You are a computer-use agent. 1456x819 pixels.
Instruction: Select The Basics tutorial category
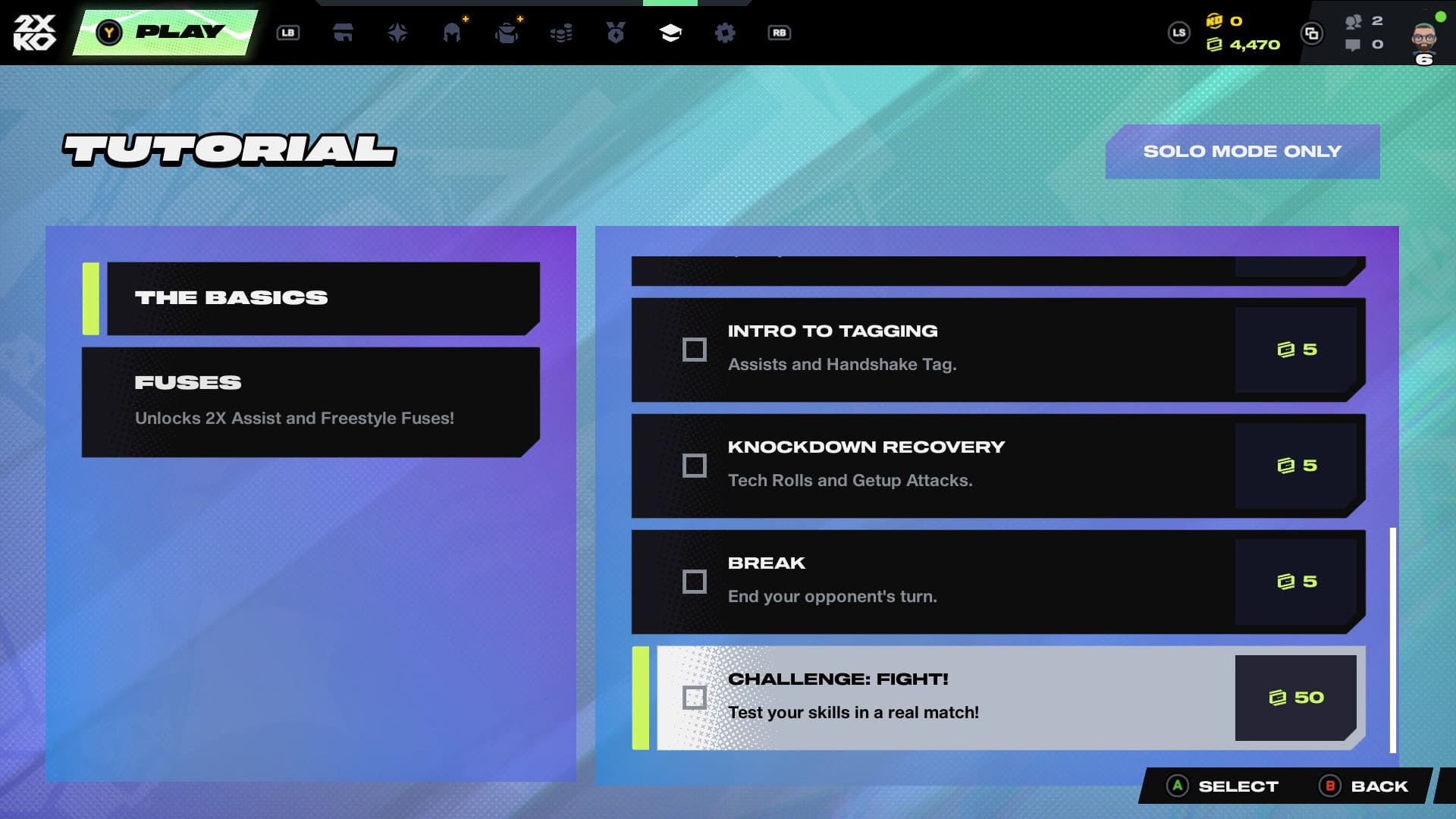pos(322,298)
